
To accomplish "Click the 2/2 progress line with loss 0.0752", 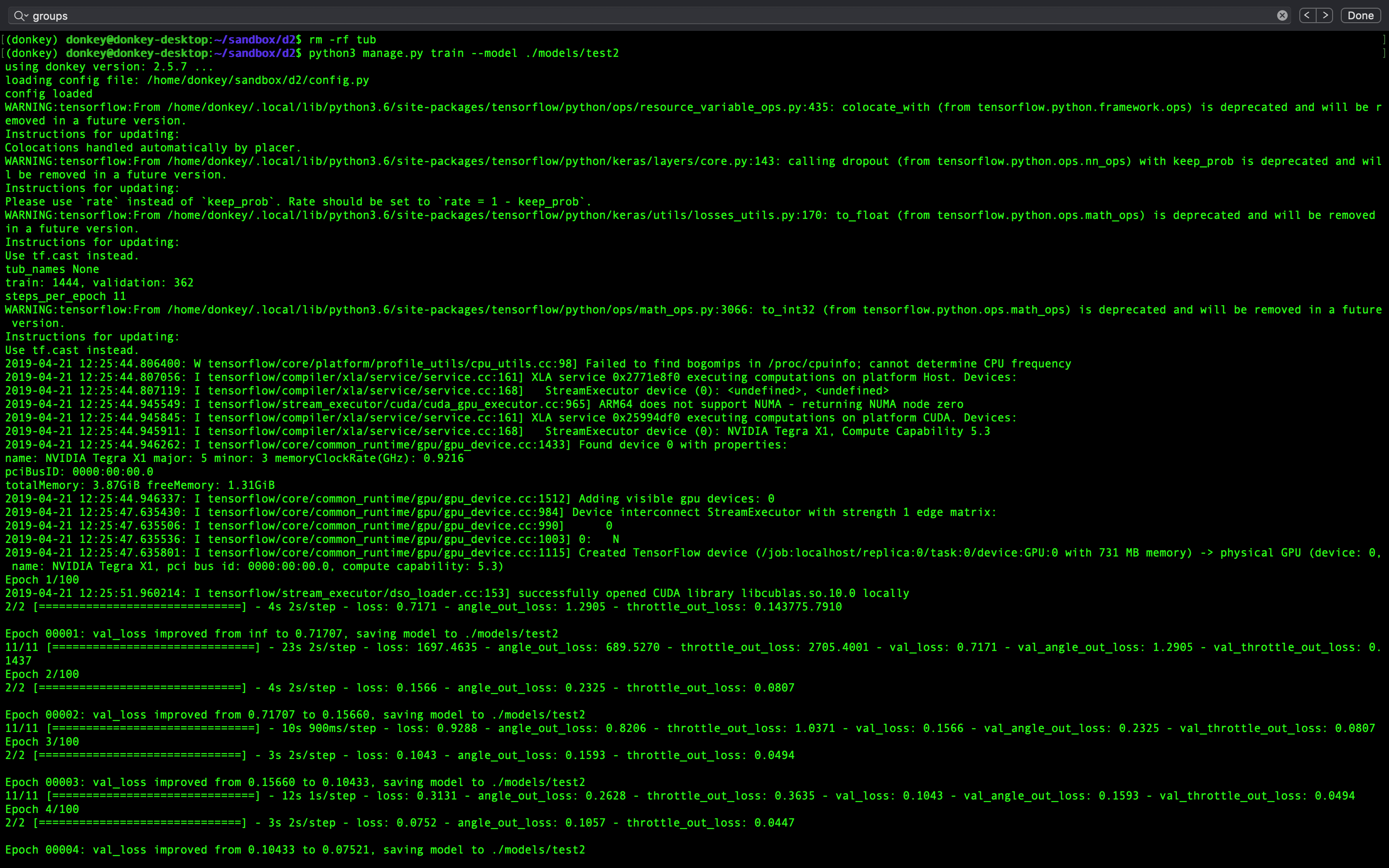I will click(399, 823).
